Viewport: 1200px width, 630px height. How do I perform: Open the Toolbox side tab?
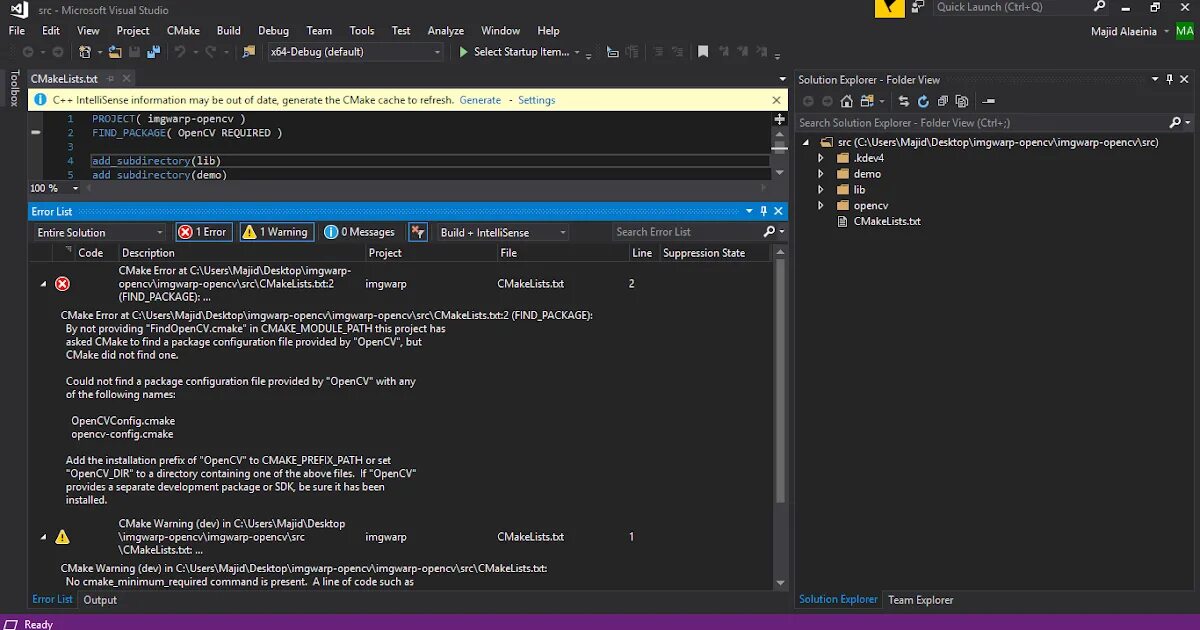pos(14,88)
